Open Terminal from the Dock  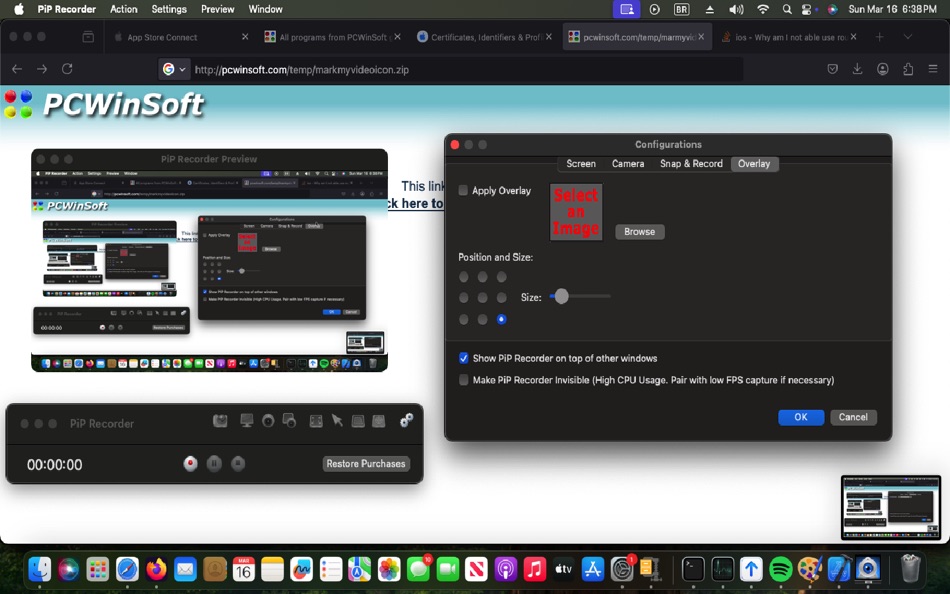[693, 569]
